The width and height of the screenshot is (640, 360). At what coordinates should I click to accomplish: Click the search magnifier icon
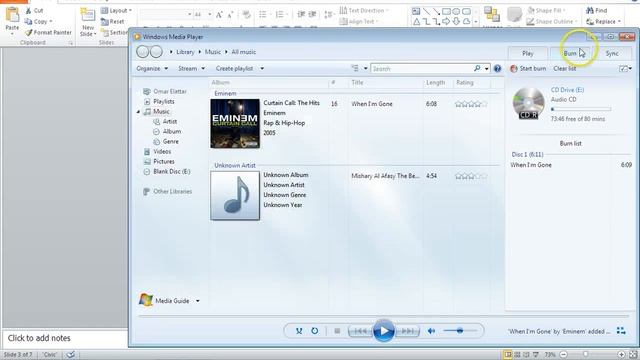coord(477,69)
